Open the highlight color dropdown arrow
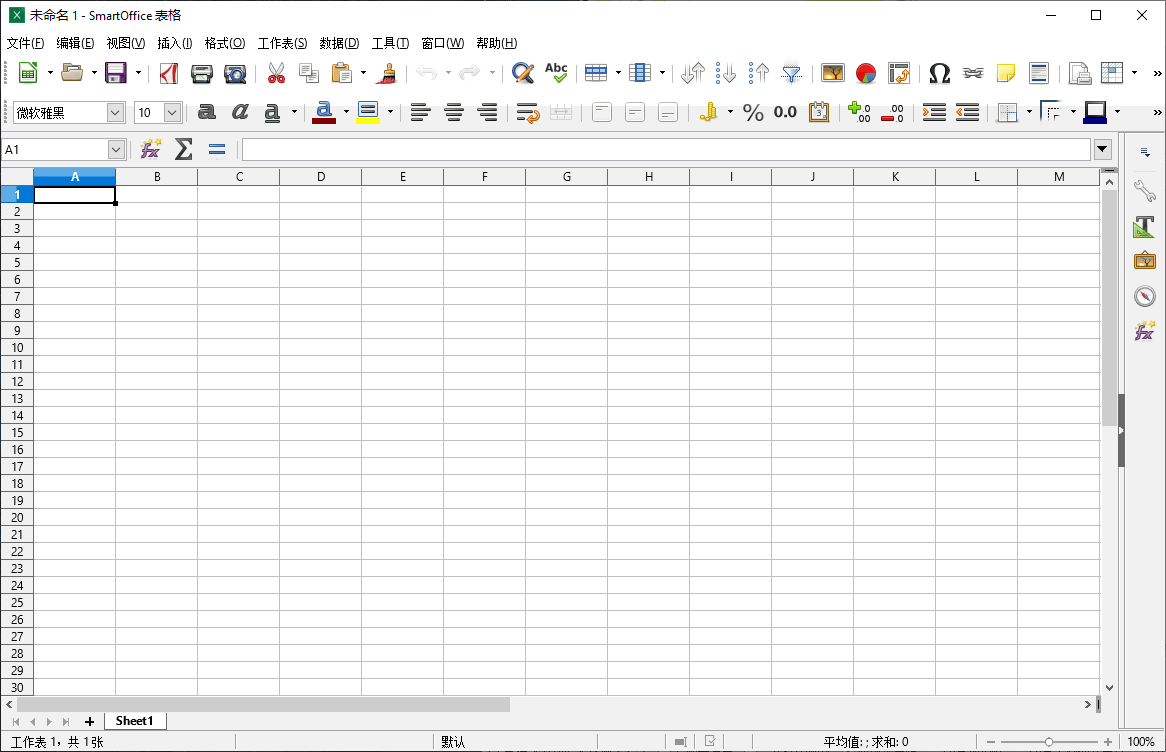This screenshot has height=752, width=1166. 390,112
